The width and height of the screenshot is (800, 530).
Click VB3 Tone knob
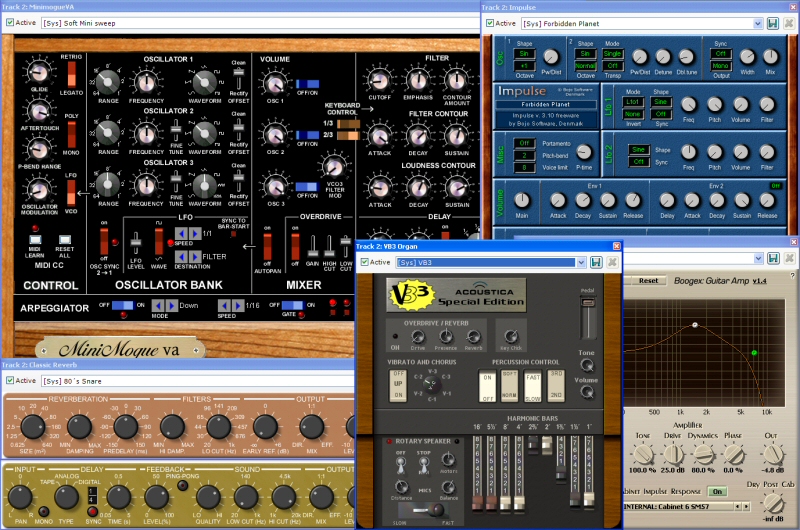click(x=587, y=365)
